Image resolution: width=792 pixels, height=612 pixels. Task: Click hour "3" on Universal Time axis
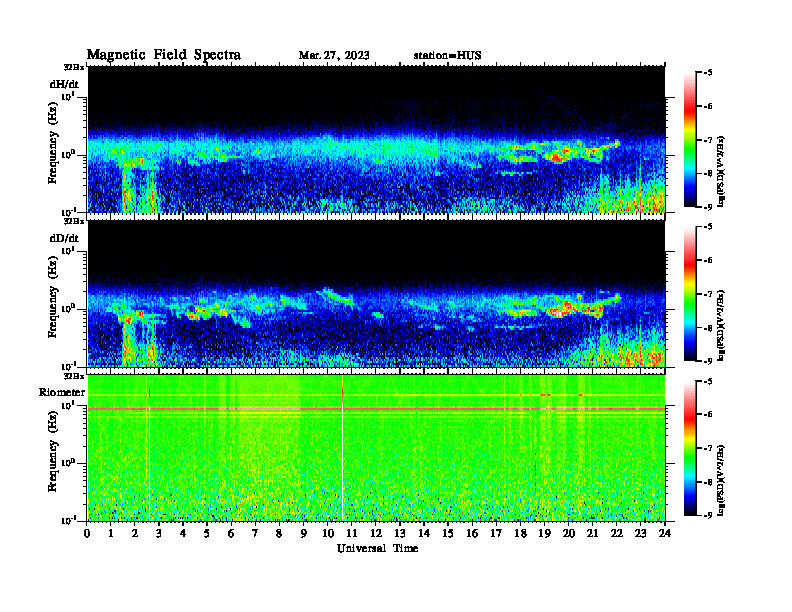(159, 533)
